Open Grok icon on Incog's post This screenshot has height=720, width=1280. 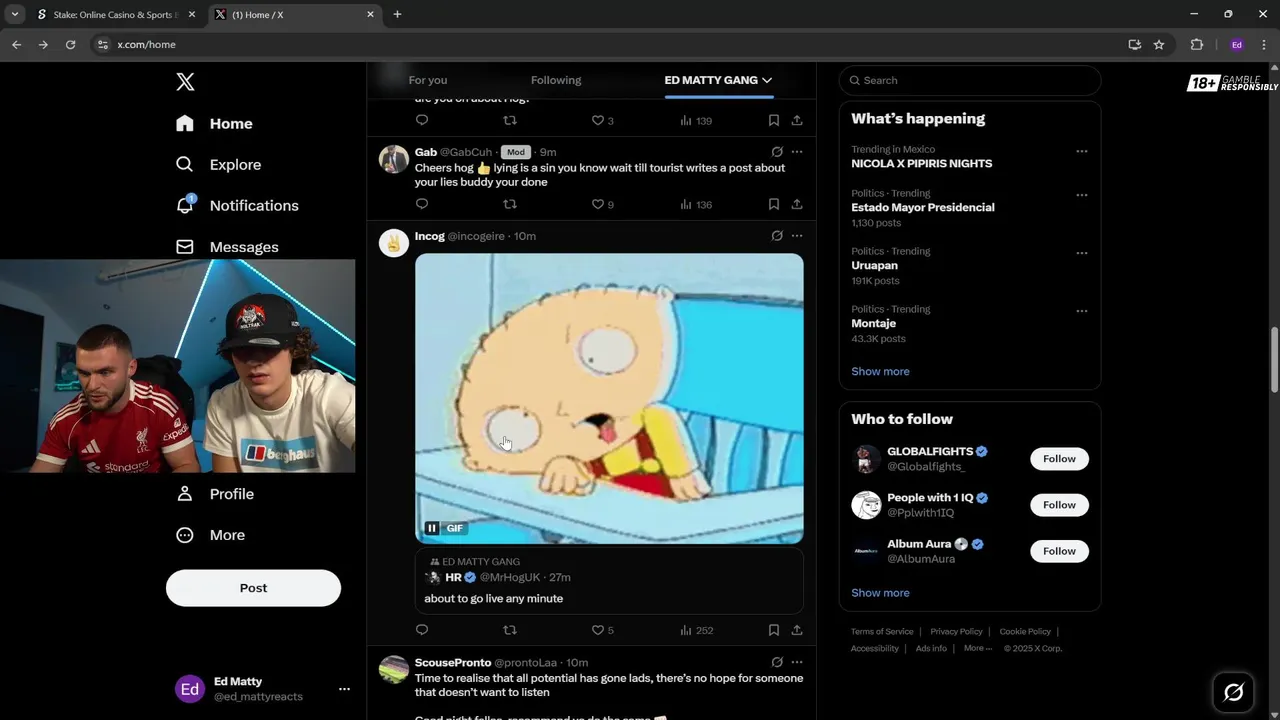tap(777, 236)
